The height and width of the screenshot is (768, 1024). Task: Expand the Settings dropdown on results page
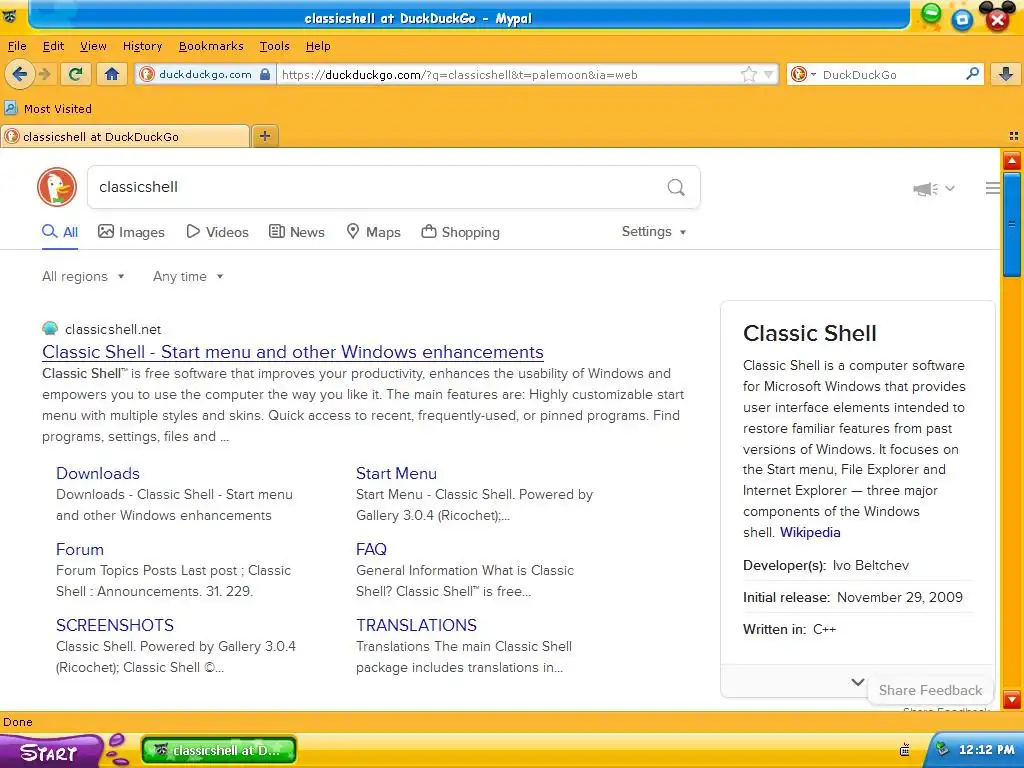pyautogui.click(x=654, y=231)
